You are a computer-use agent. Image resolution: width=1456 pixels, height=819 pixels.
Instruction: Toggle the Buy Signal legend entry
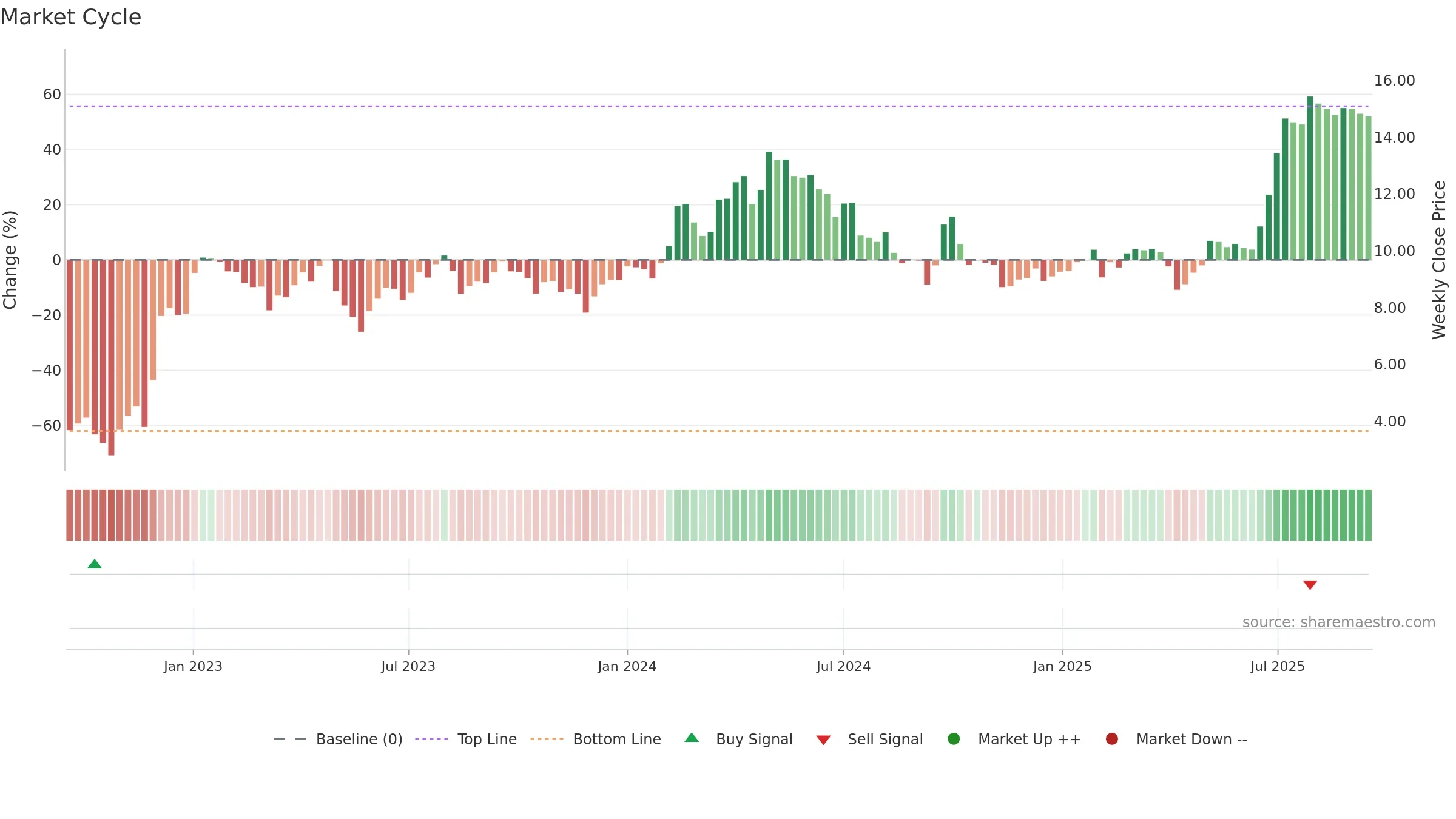coord(738,739)
